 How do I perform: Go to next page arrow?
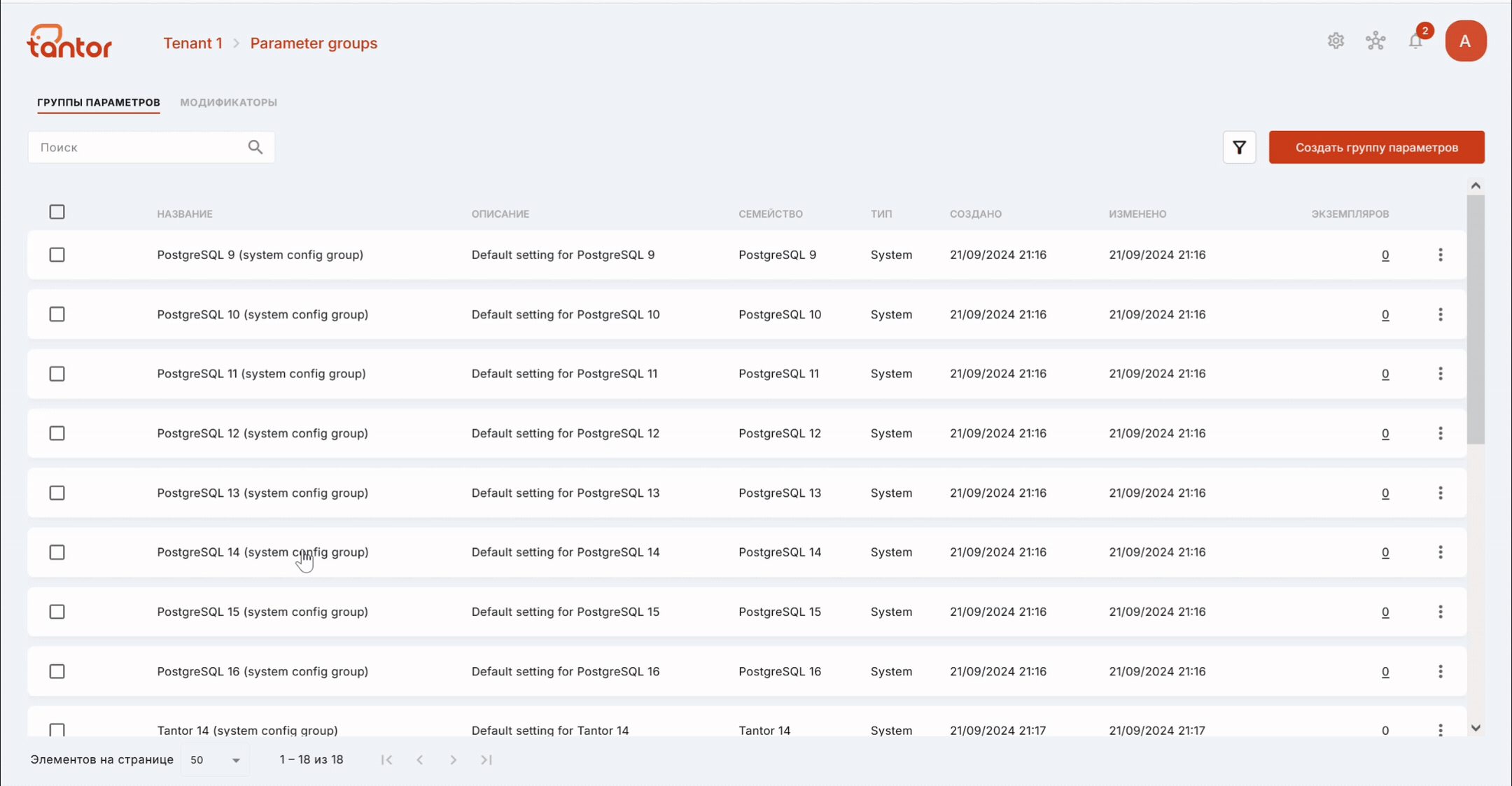tap(453, 759)
